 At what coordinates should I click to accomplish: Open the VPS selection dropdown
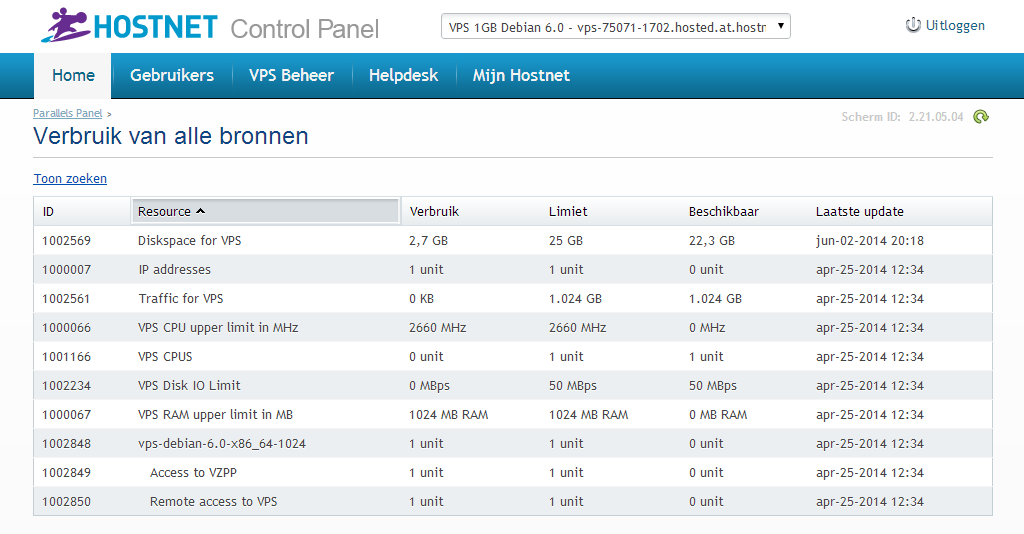tap(615, 27)
